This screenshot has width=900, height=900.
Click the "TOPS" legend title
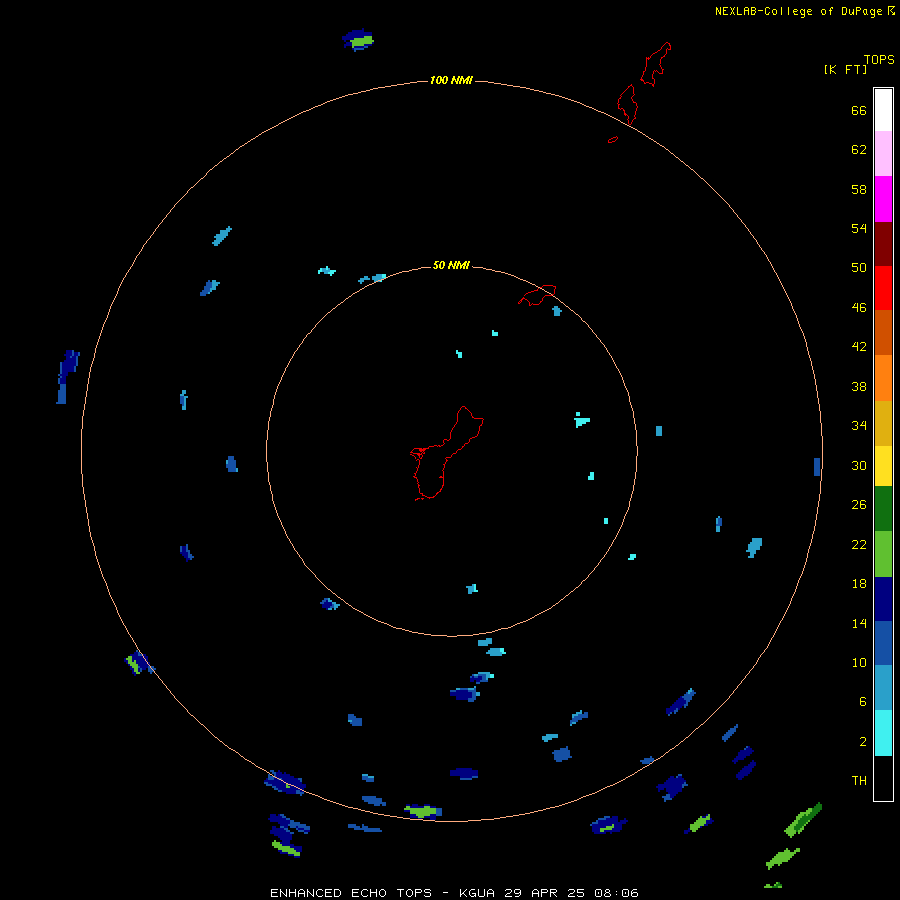pyautogui.click(x=879, y=59)
